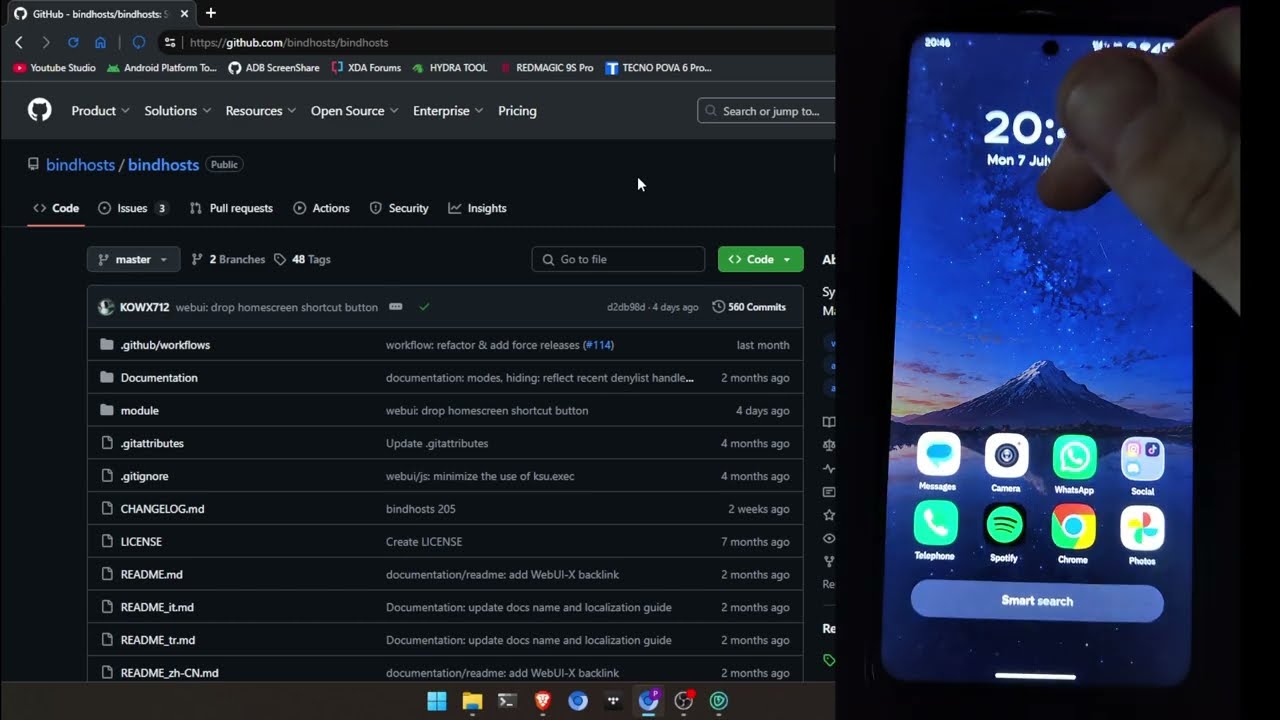
Task: Open the Youtube Studio bookmark
Action: 55,68
